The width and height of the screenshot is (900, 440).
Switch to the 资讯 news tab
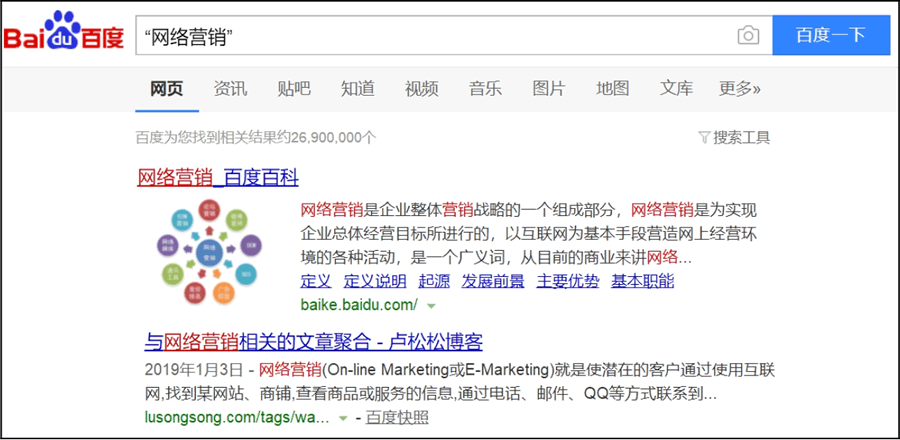[x=230, y=89]
